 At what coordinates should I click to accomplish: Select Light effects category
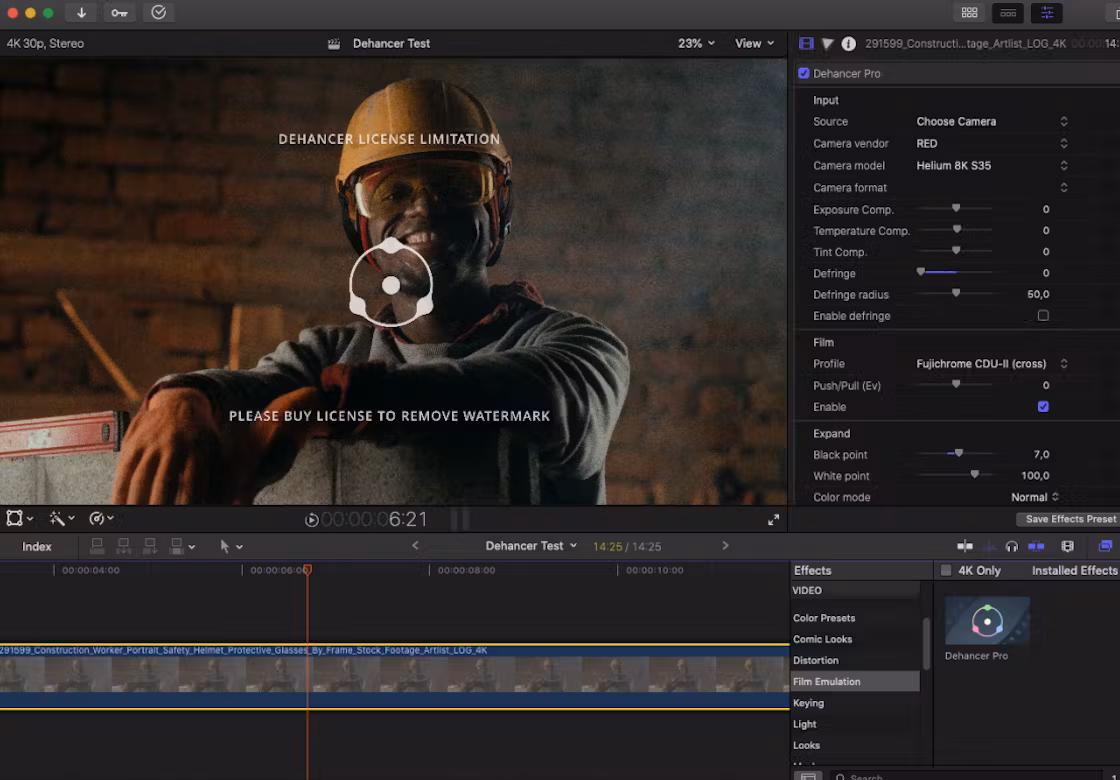pos(804,724)
